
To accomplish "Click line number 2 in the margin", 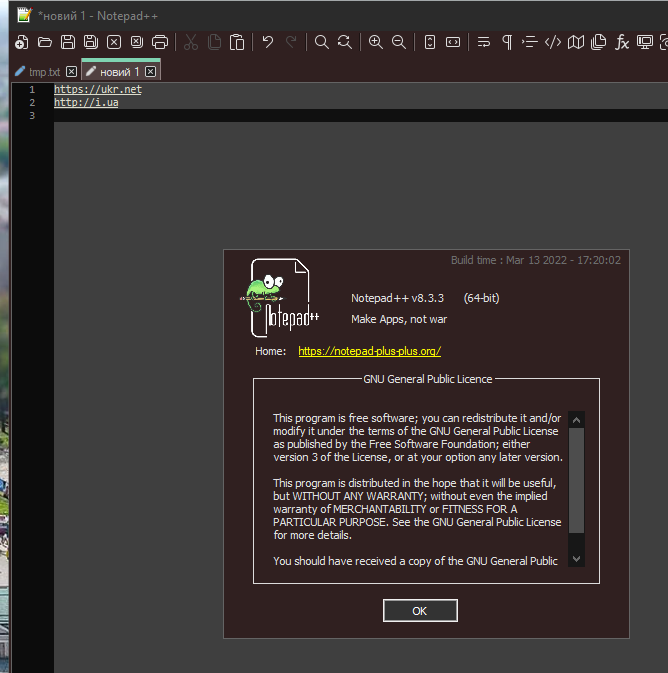I will 32,102.
